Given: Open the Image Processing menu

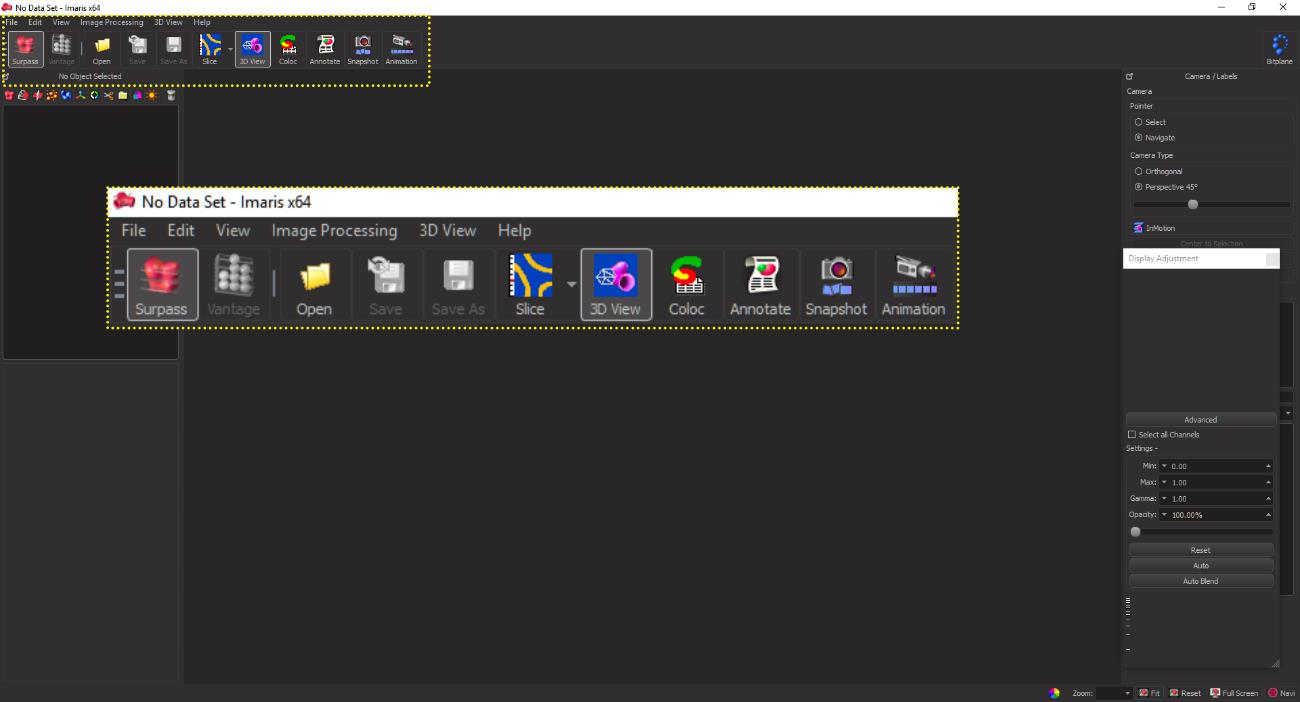Looking at the screenshot, I should pos(112,22).
